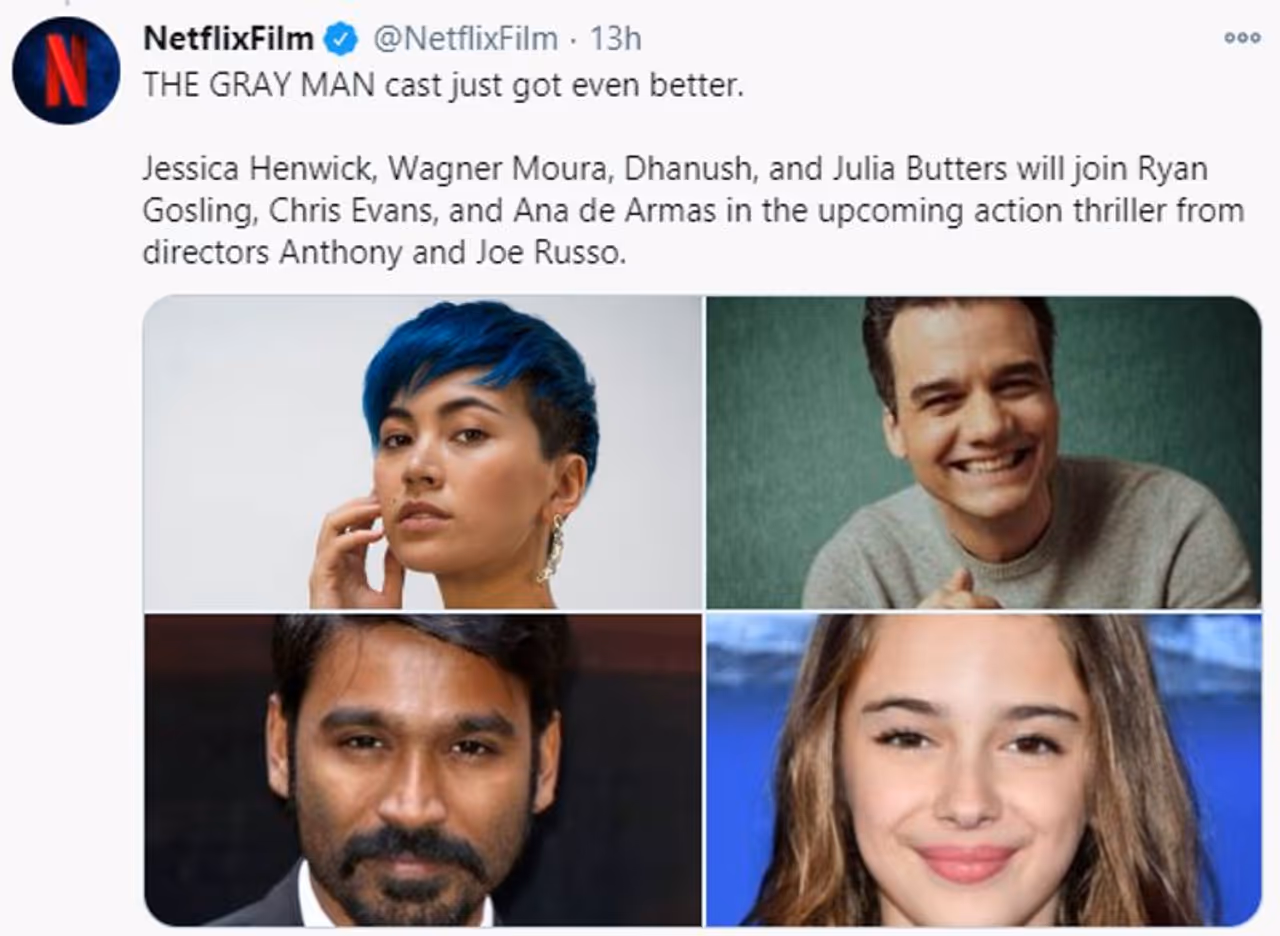
Task: Click the NetflixFilm display name
Action: tap(229, 39)
